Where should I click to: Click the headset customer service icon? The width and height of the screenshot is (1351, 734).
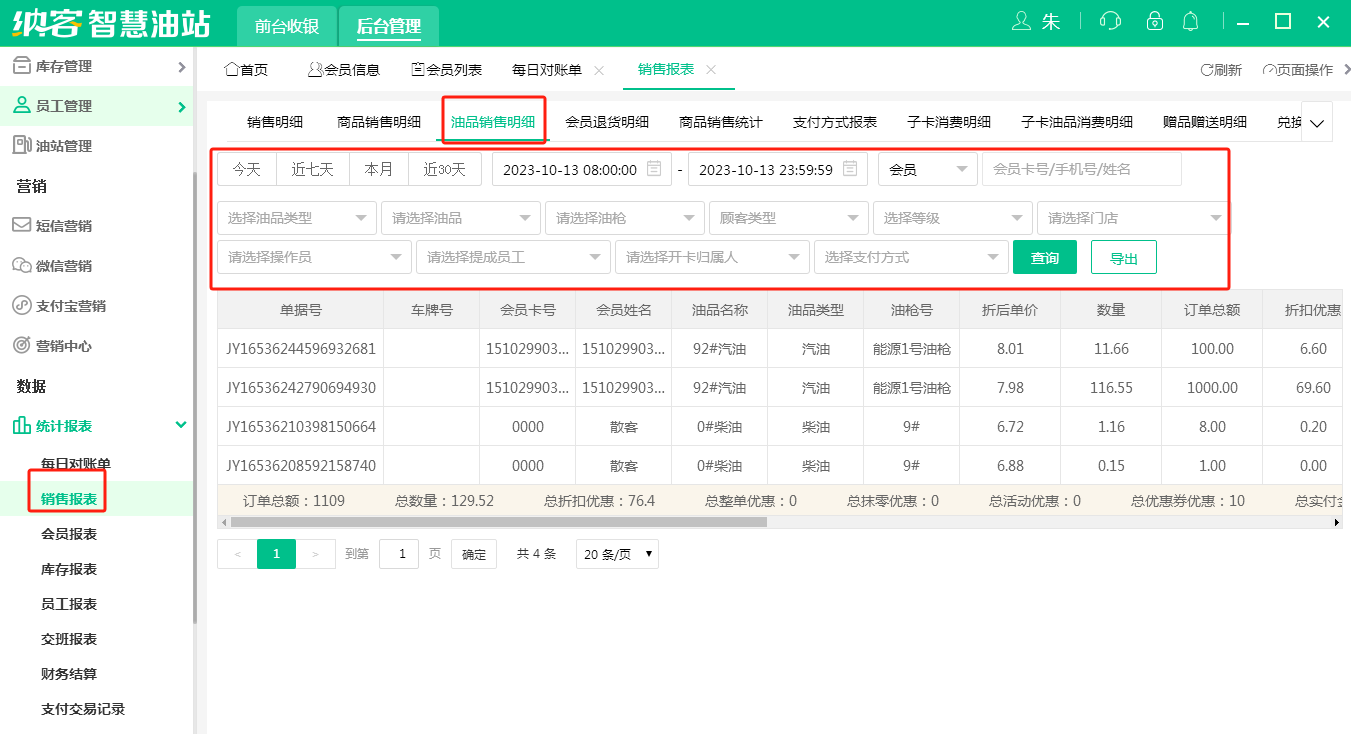pos(1110,20)
